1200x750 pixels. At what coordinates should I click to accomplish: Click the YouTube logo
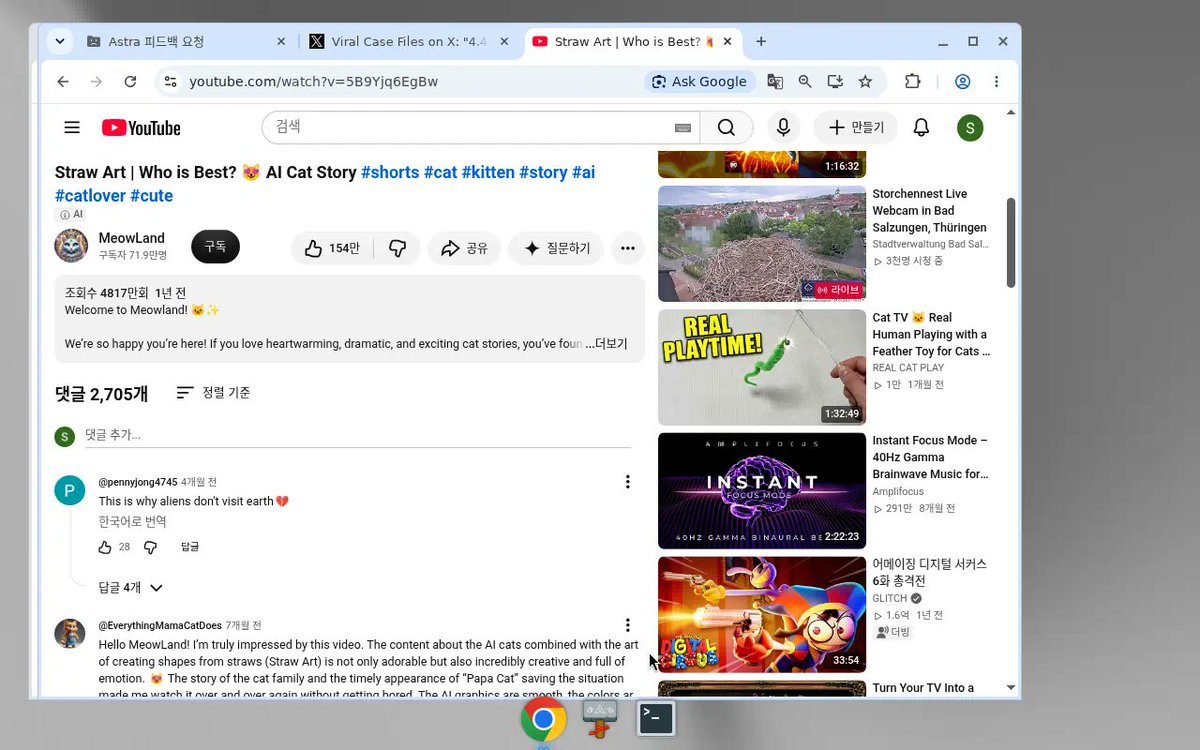tap(141, 128)
